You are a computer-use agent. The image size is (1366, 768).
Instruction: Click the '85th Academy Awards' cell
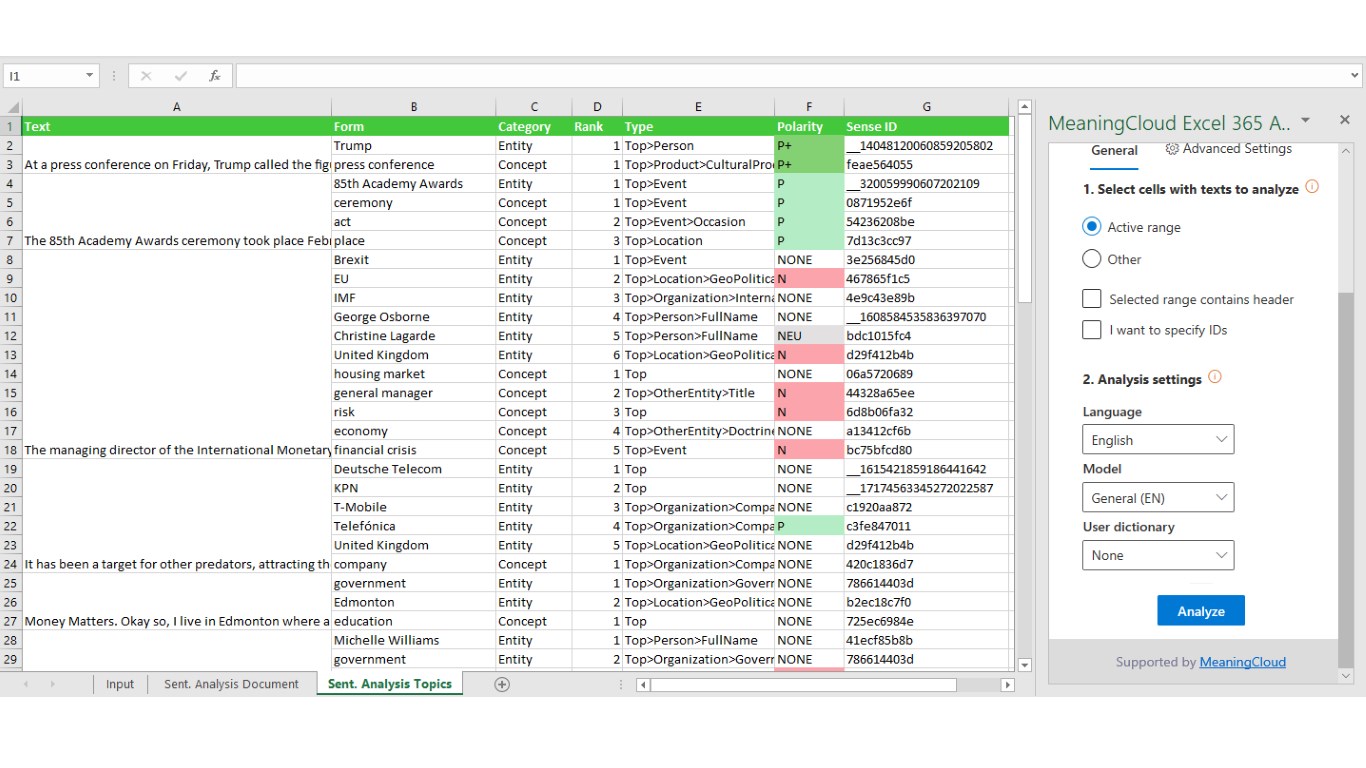click(x=413, y=184)
